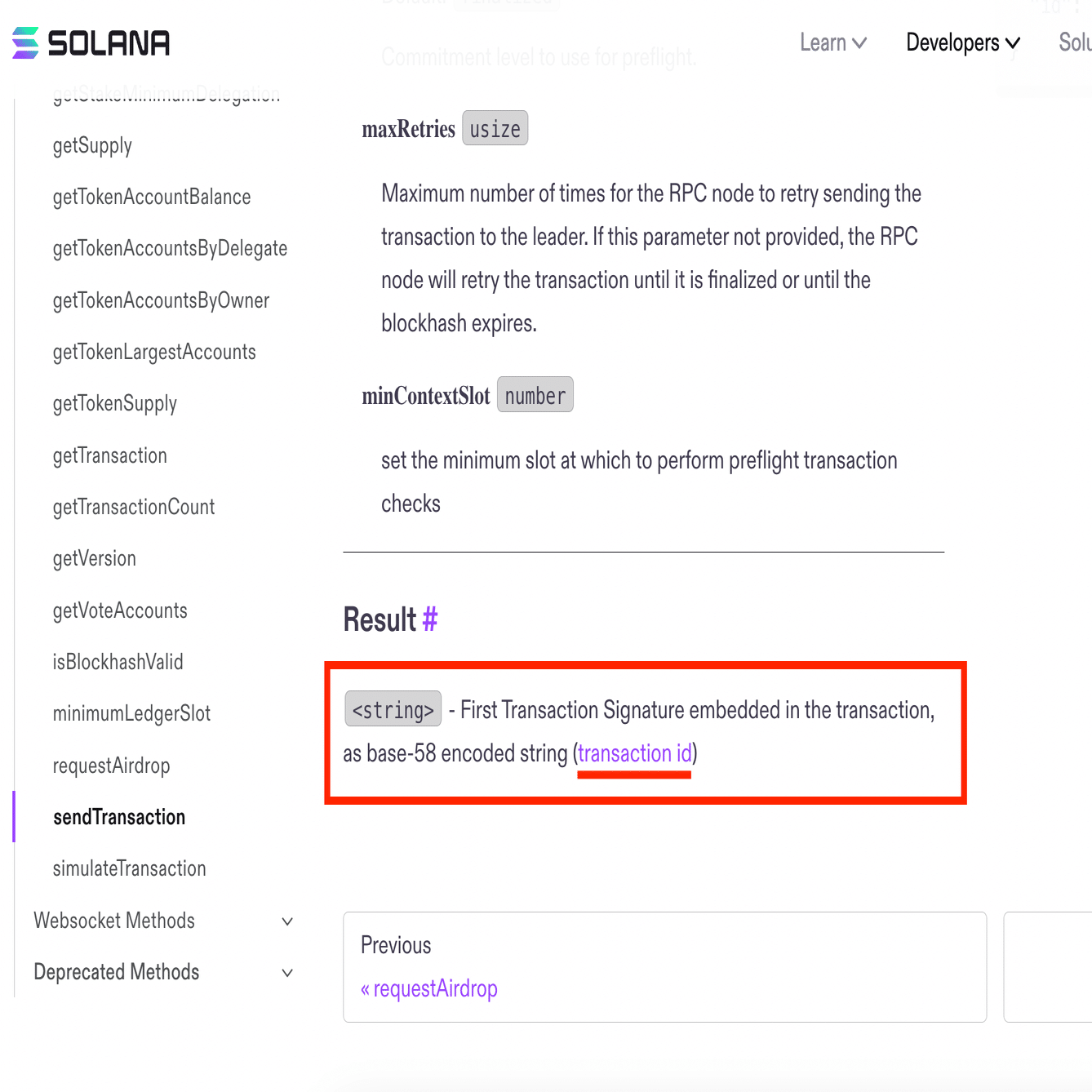Open the getSupply documentation
The width and height of the screenshot is (1092, 1092).
click(92, 145)
